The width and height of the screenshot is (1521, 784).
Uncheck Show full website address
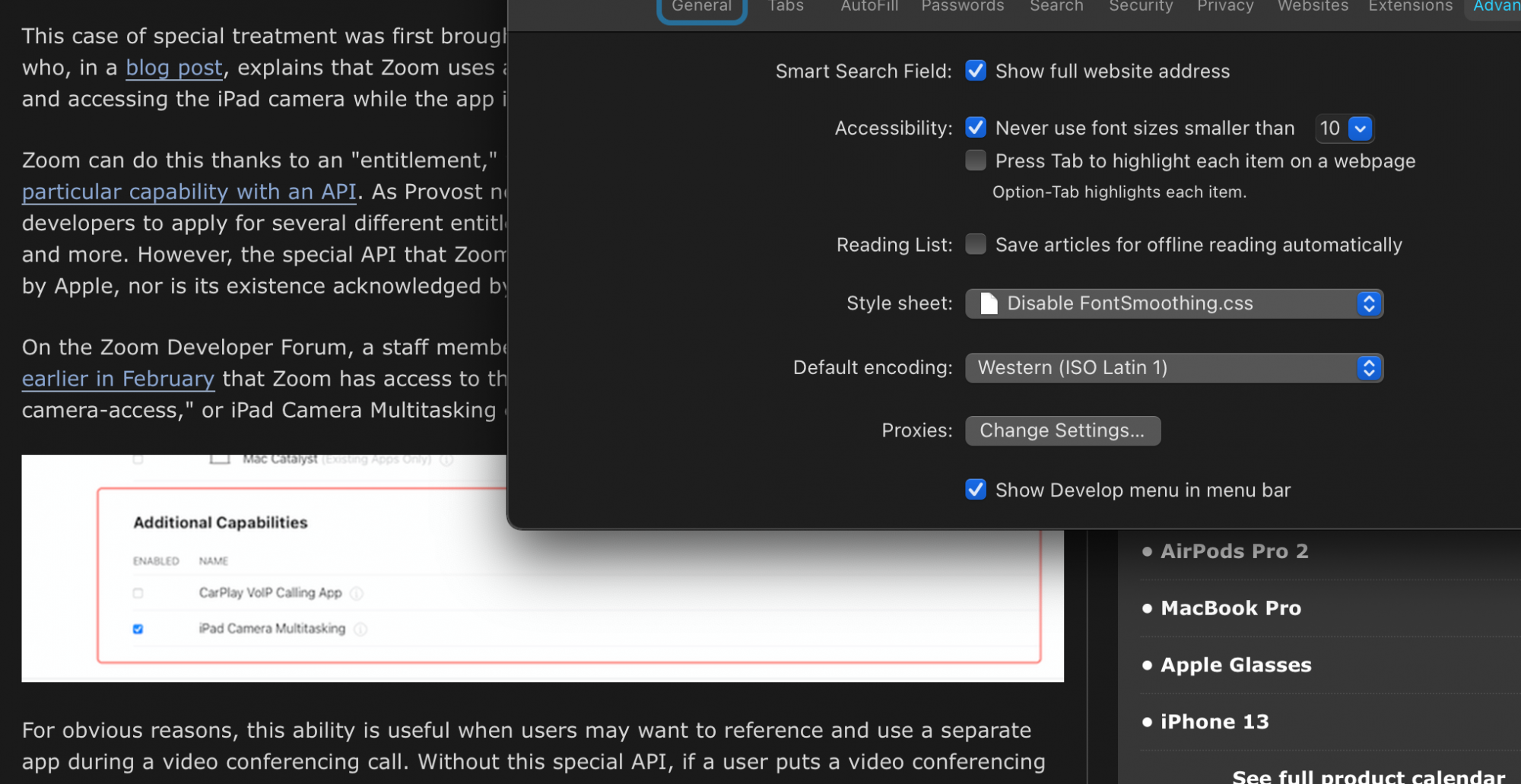[x=976, y=71]
